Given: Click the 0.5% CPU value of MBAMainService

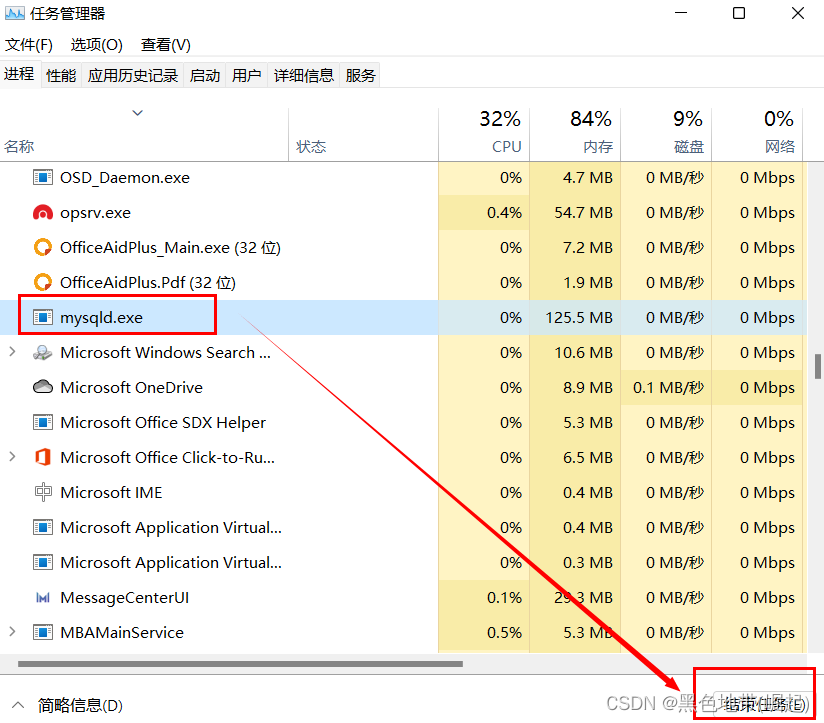Looking at the screenshot, I should pos(504,633).
